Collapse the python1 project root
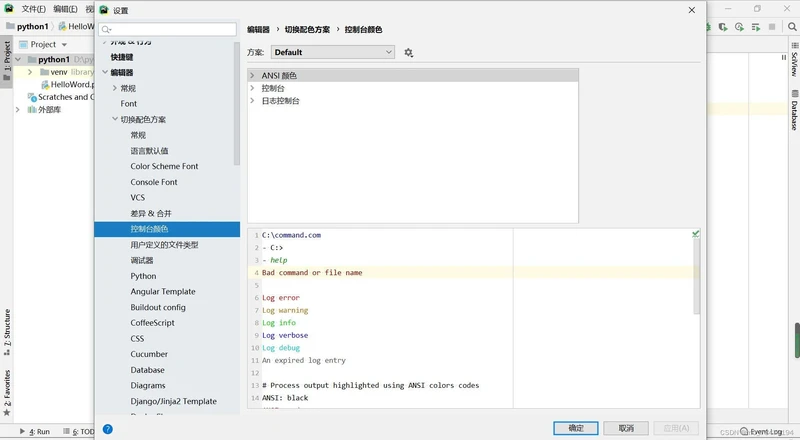 (19, 60)
